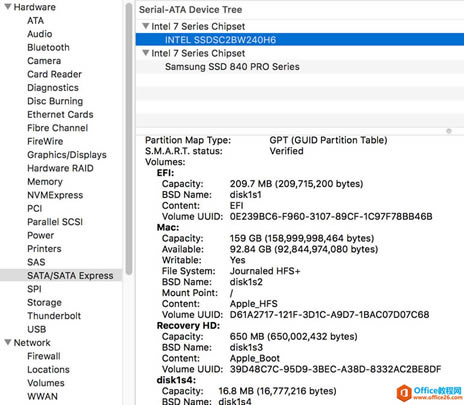
Task: Select Parallel SCSI entry
Action: (x=55, y=222)
